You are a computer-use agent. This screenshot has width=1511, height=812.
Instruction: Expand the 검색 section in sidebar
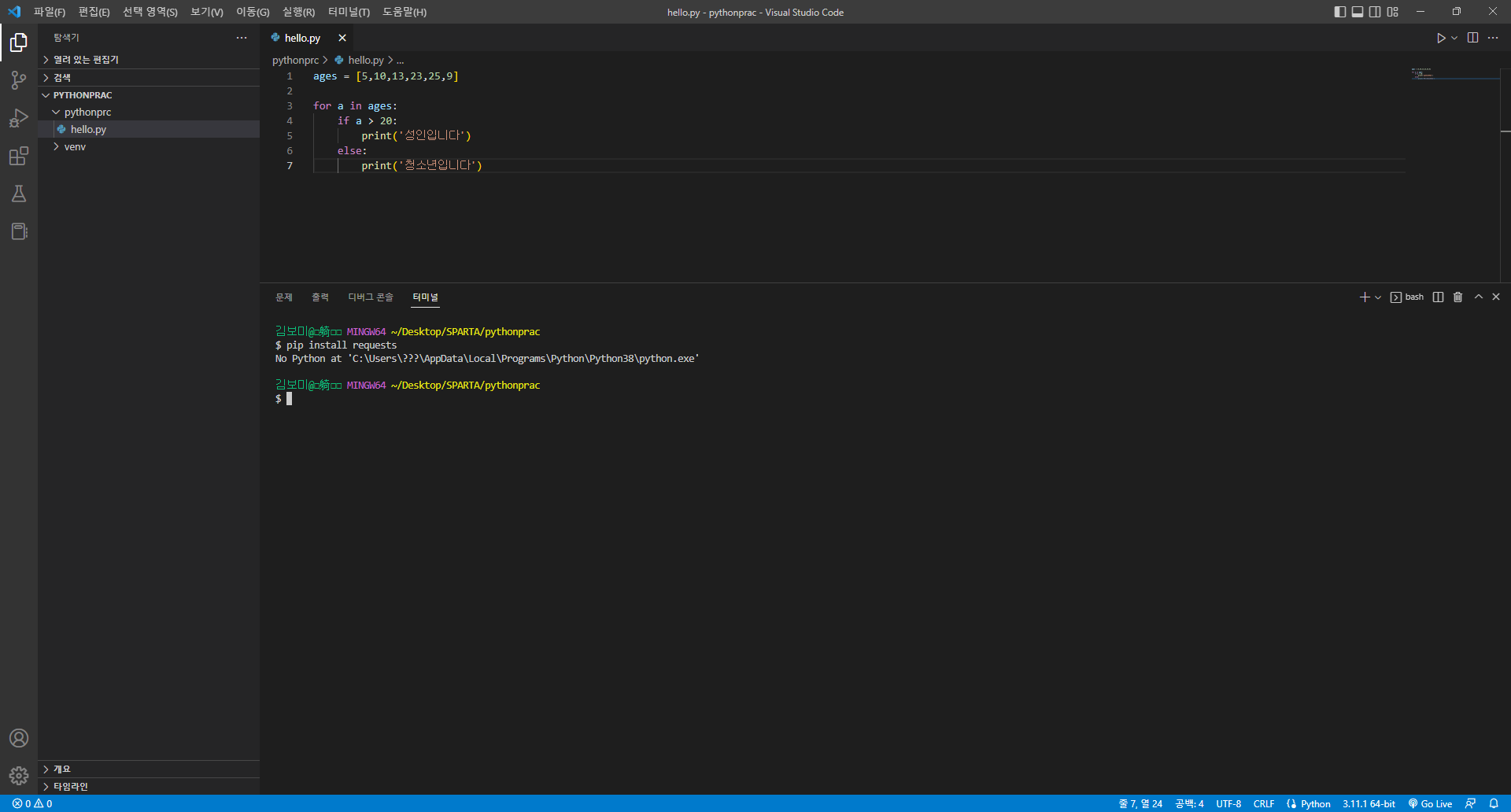(149, 77)
